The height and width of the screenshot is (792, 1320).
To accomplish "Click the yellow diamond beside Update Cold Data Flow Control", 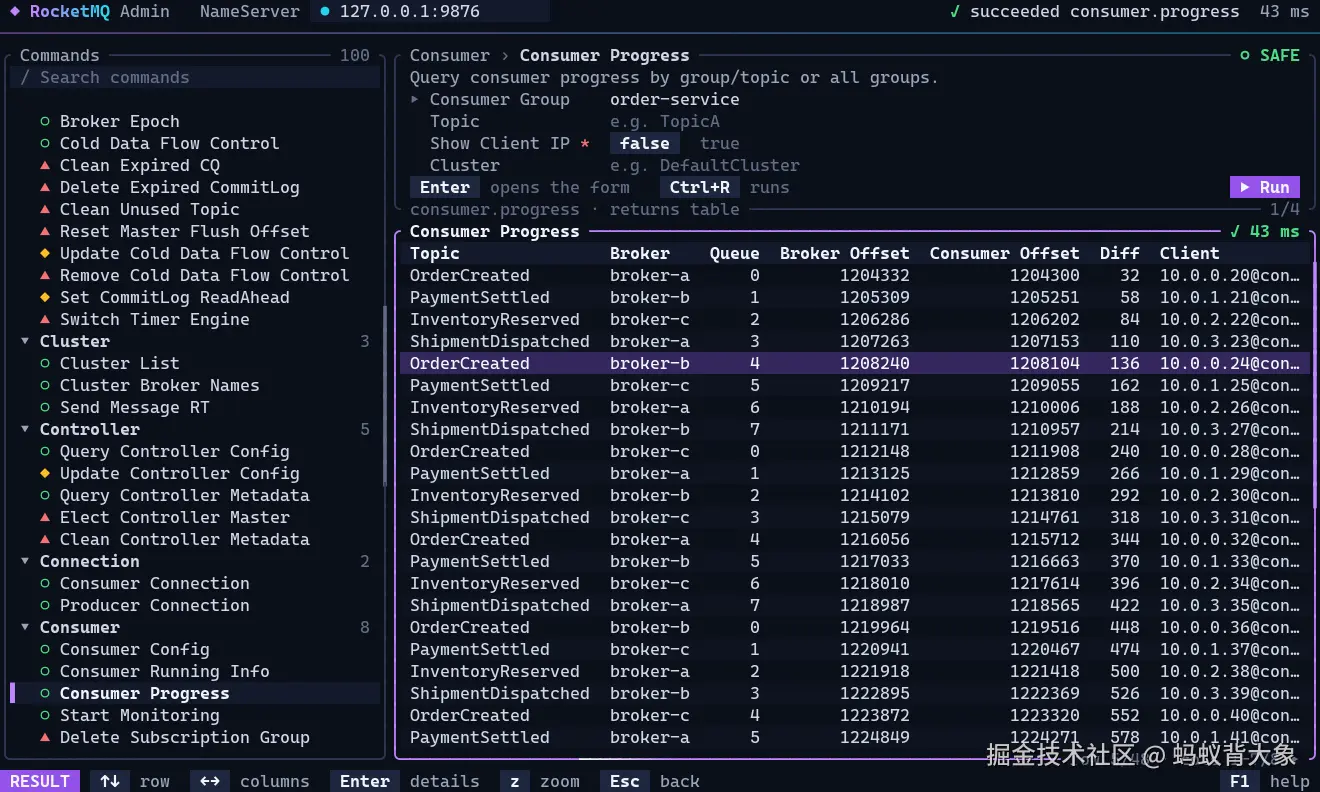I will [x=45, y=254].
